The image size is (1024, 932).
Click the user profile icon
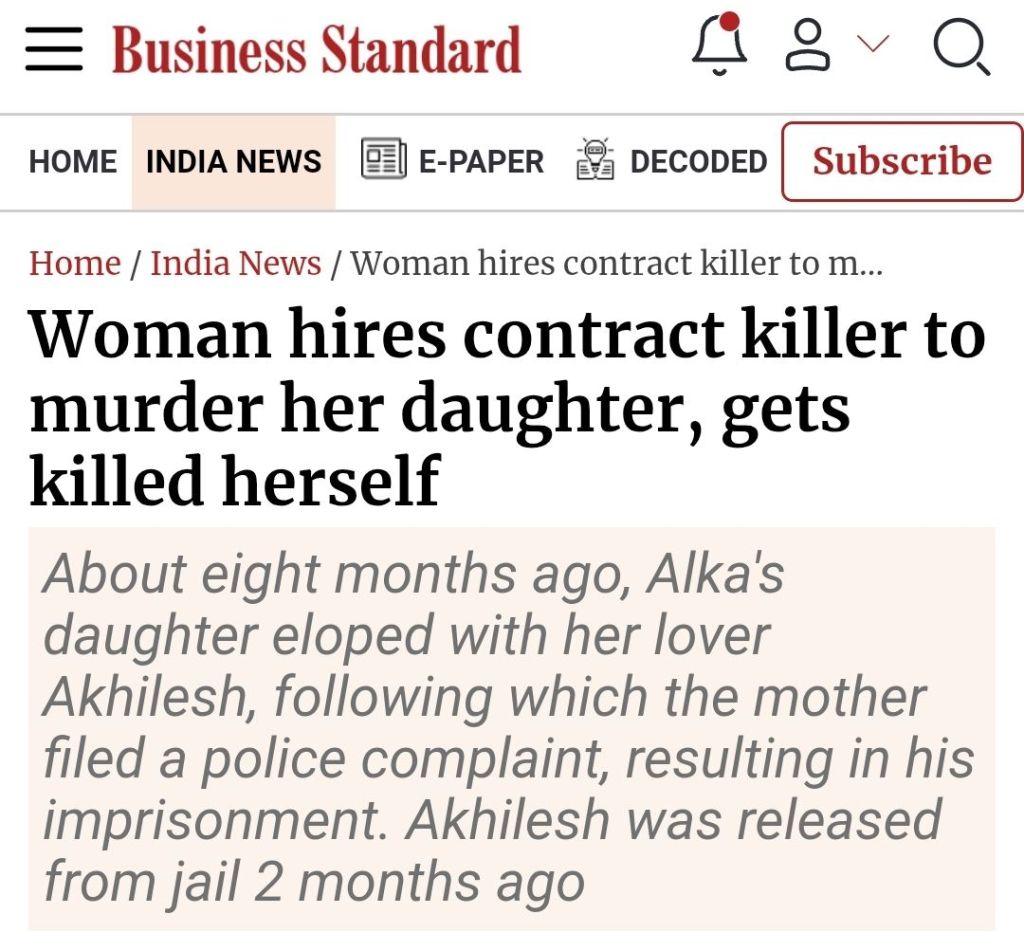click(809, 47)
